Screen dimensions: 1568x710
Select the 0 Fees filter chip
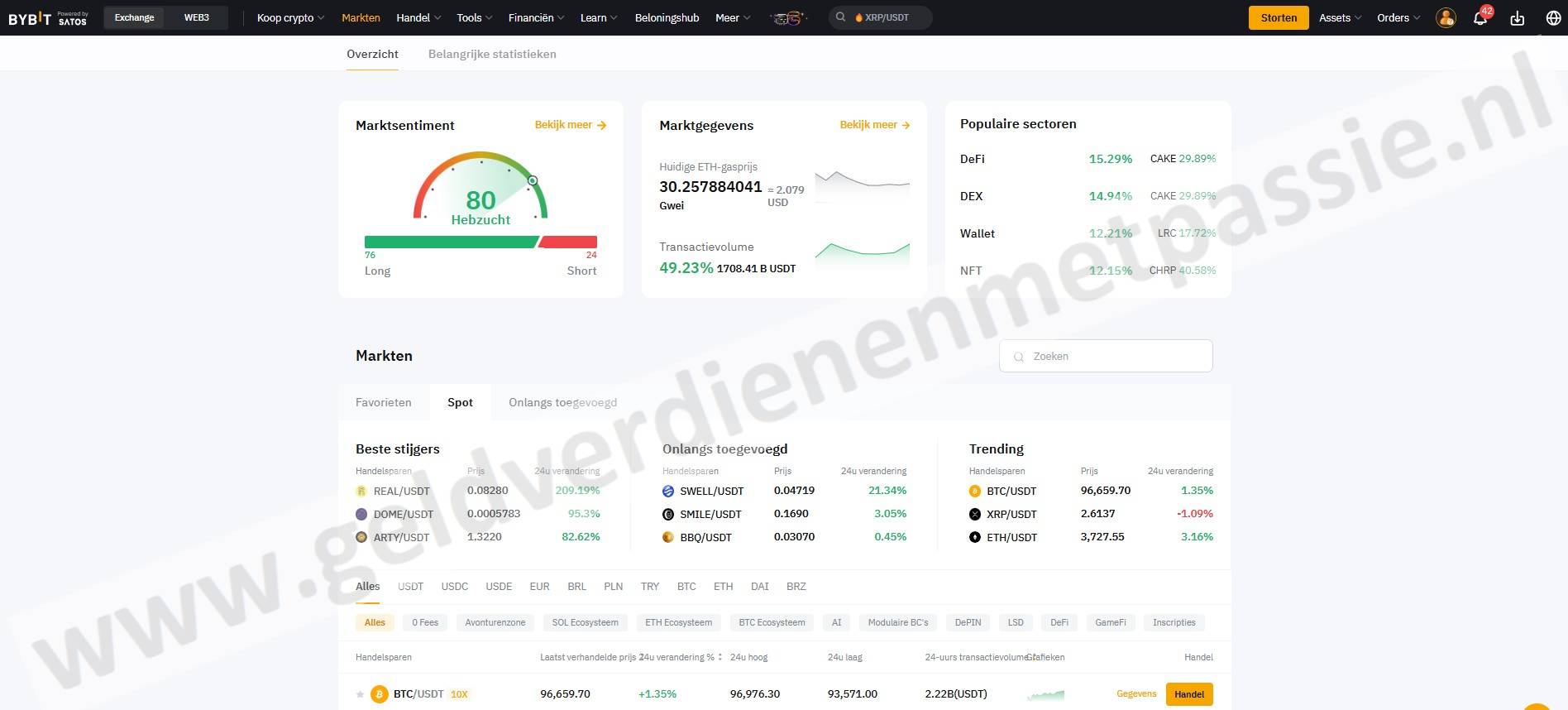(425, 622)
